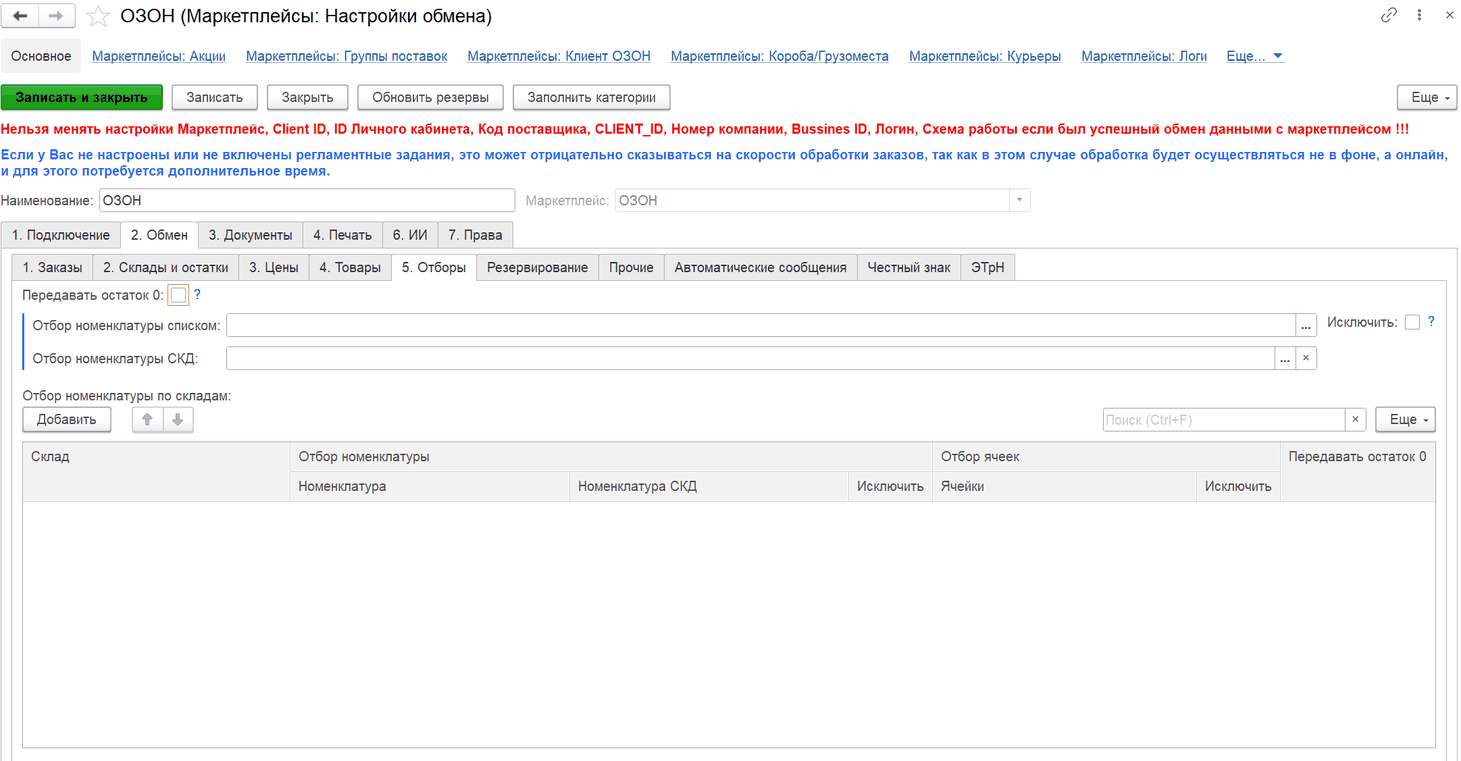Screen dimensions: 1461x761
Task: Open the Резервирование sub-tab
Action: pos(538,267)
